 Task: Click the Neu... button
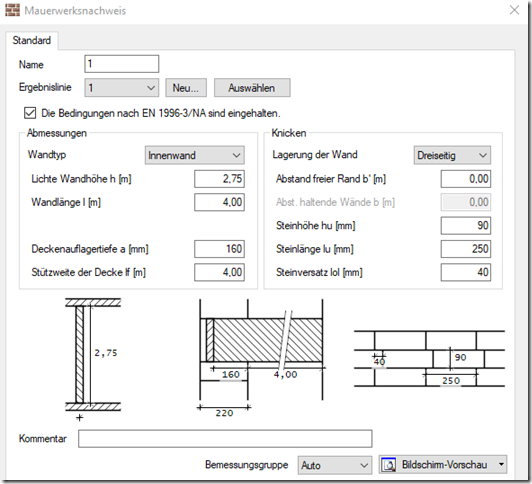[x=186, y=88]
